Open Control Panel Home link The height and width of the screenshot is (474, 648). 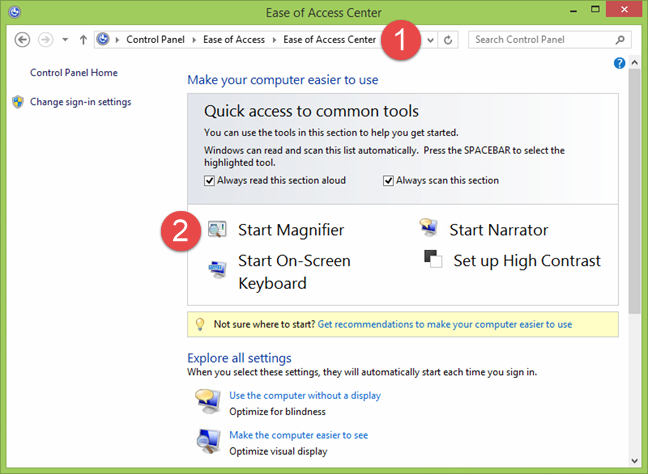click(x=74, y=73)
